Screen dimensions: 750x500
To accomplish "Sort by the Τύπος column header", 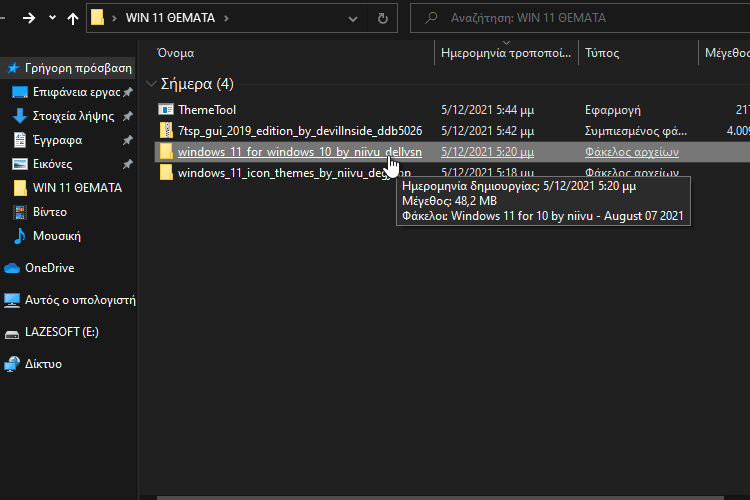I will coord(602,53).
